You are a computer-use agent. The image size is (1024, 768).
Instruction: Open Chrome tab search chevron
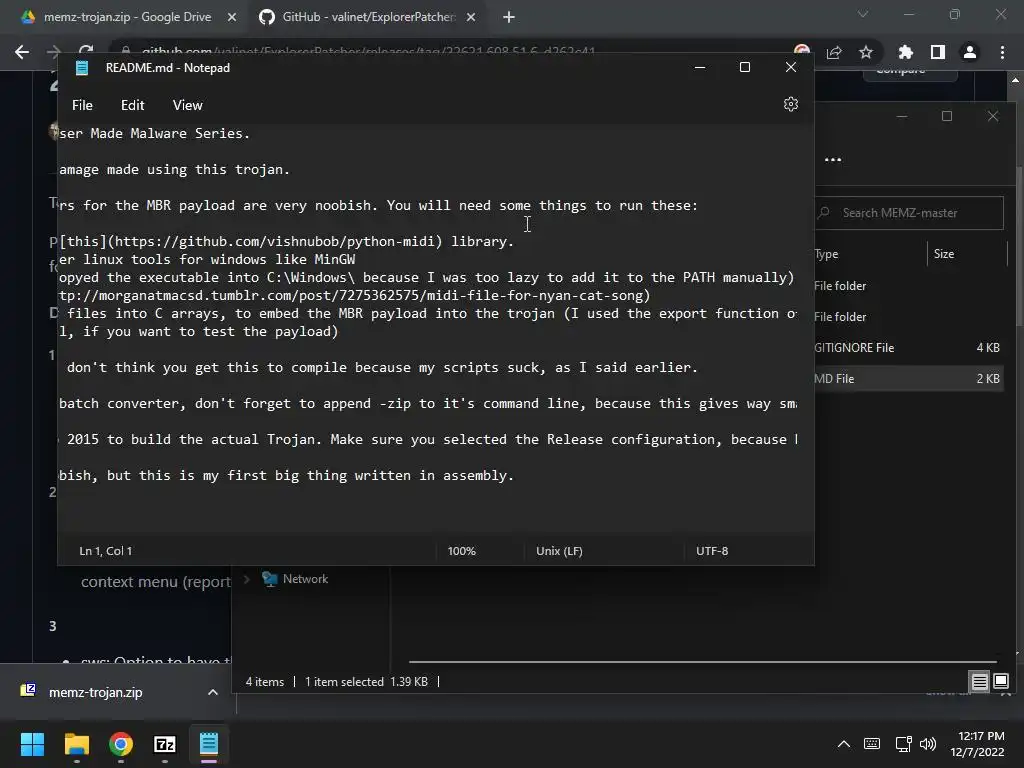pos(863,14)
